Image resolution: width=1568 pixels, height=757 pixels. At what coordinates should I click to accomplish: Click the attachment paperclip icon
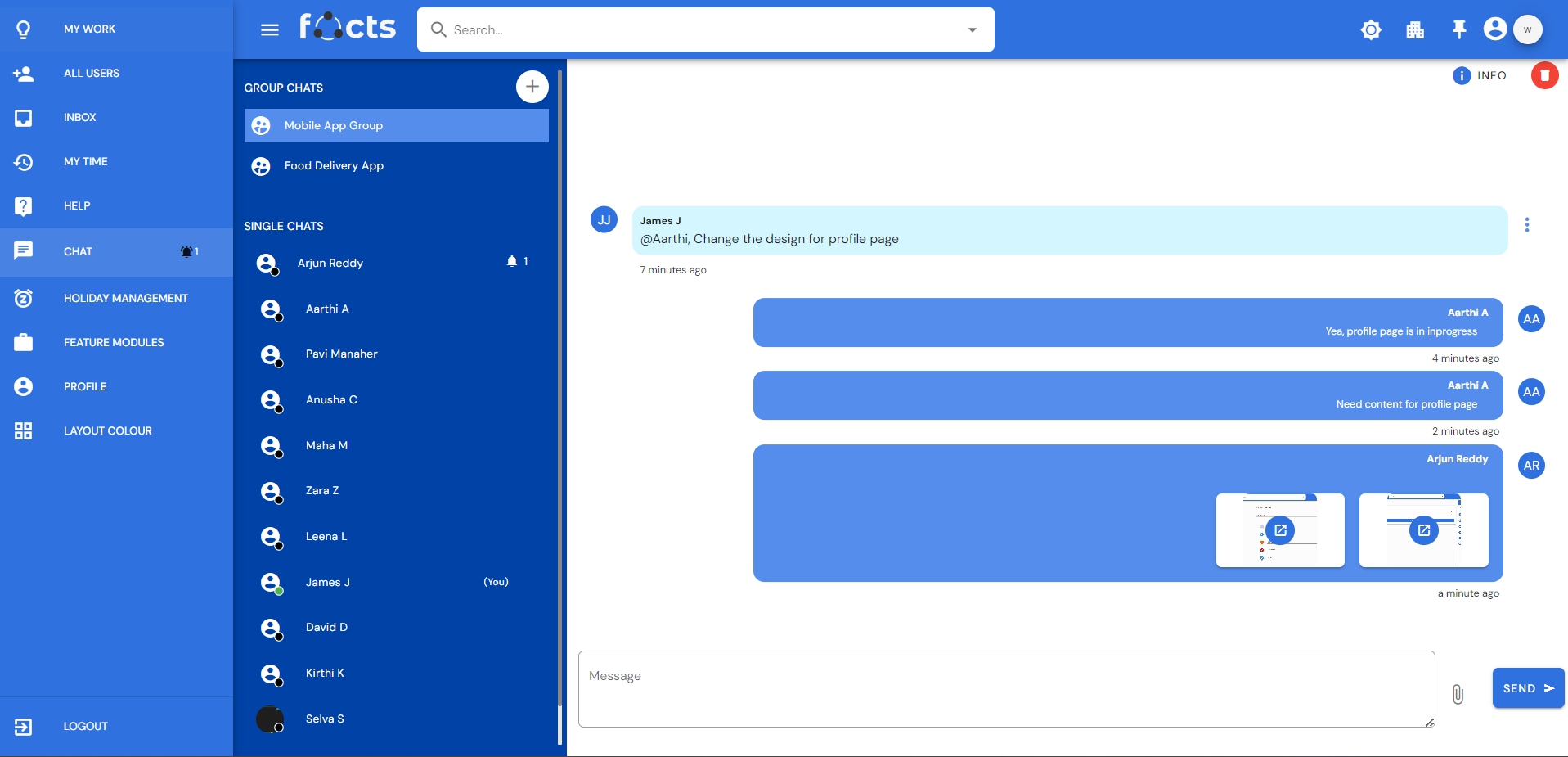coord(1458,694)
